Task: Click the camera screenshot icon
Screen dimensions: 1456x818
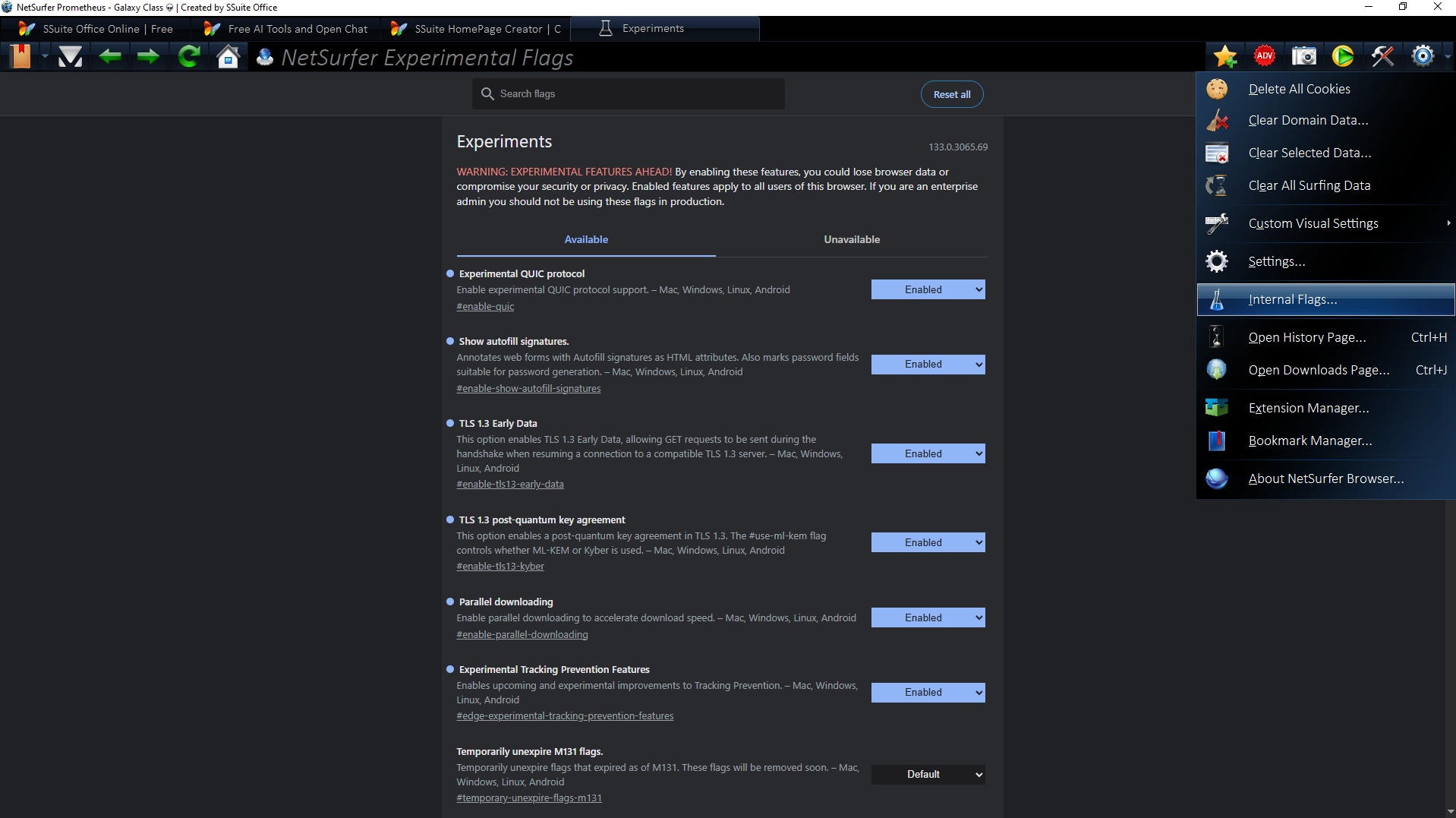Action: (1303, 56)
